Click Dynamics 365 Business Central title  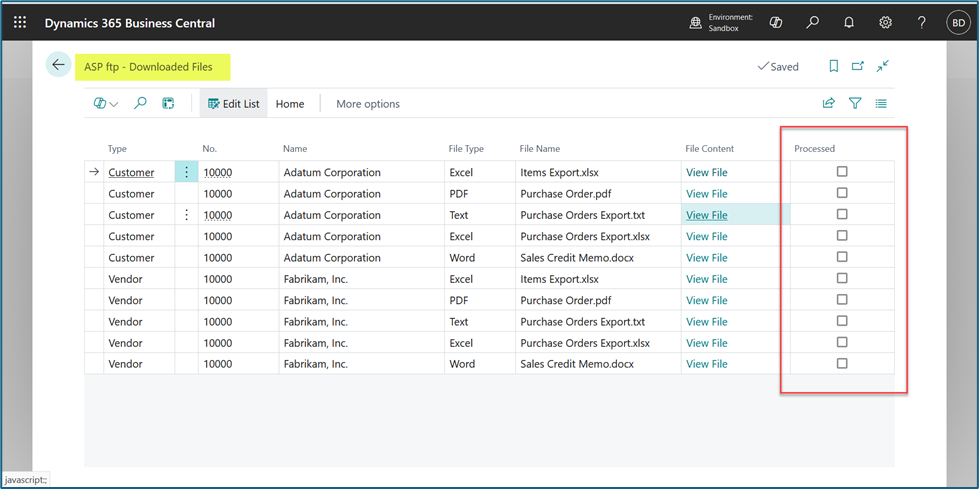(130, 23)
